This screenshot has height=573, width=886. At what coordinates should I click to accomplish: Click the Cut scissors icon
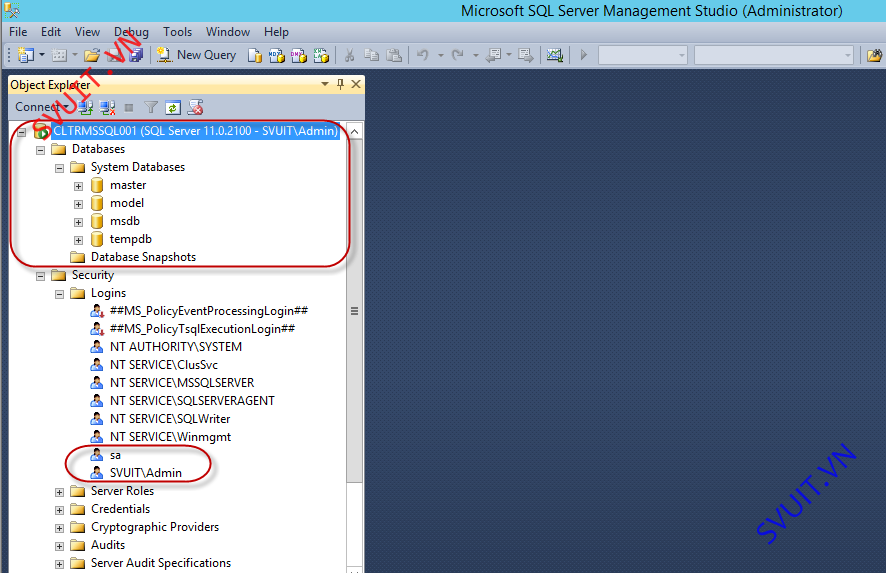pyautogui.click(x=349, y=55)
